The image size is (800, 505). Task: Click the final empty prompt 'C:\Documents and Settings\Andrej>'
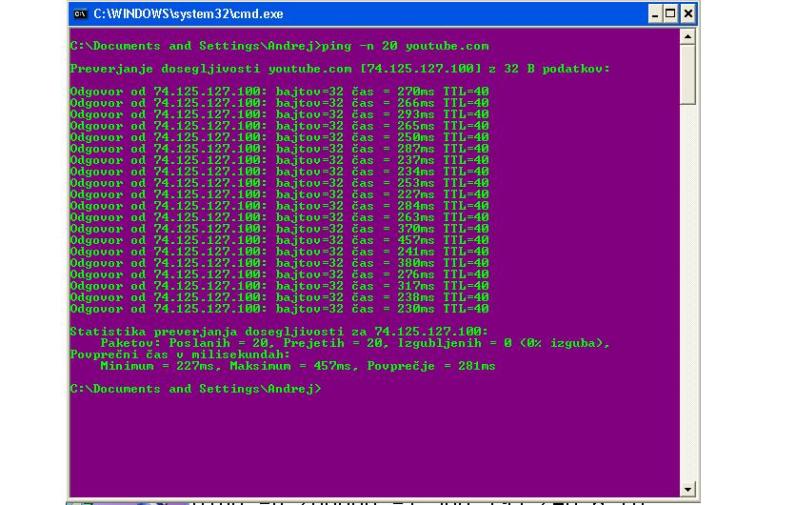pyautogui.click(x=196, y=388)
